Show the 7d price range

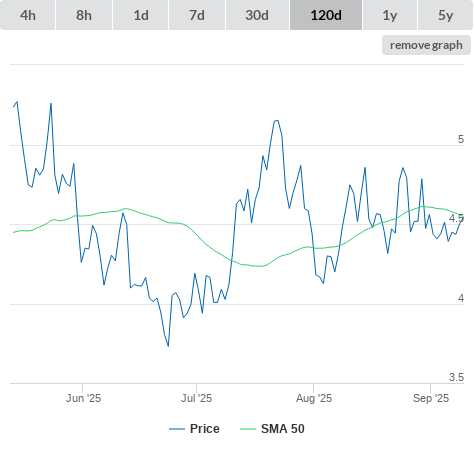(x=197, y=15)
